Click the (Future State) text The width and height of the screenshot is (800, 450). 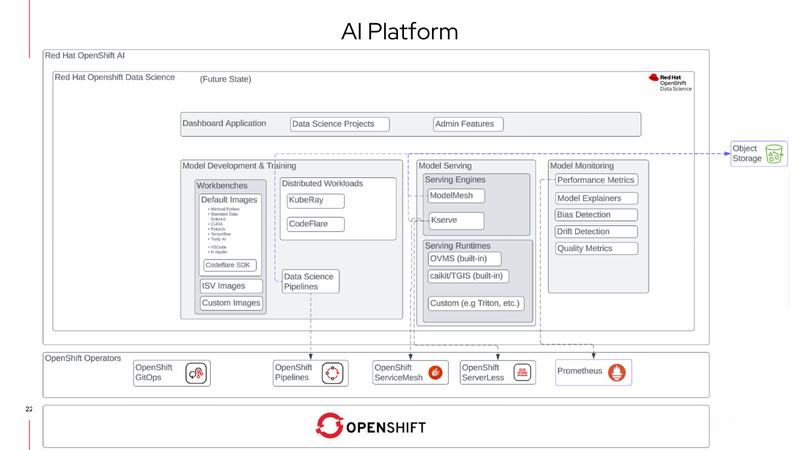pos(226,79)
